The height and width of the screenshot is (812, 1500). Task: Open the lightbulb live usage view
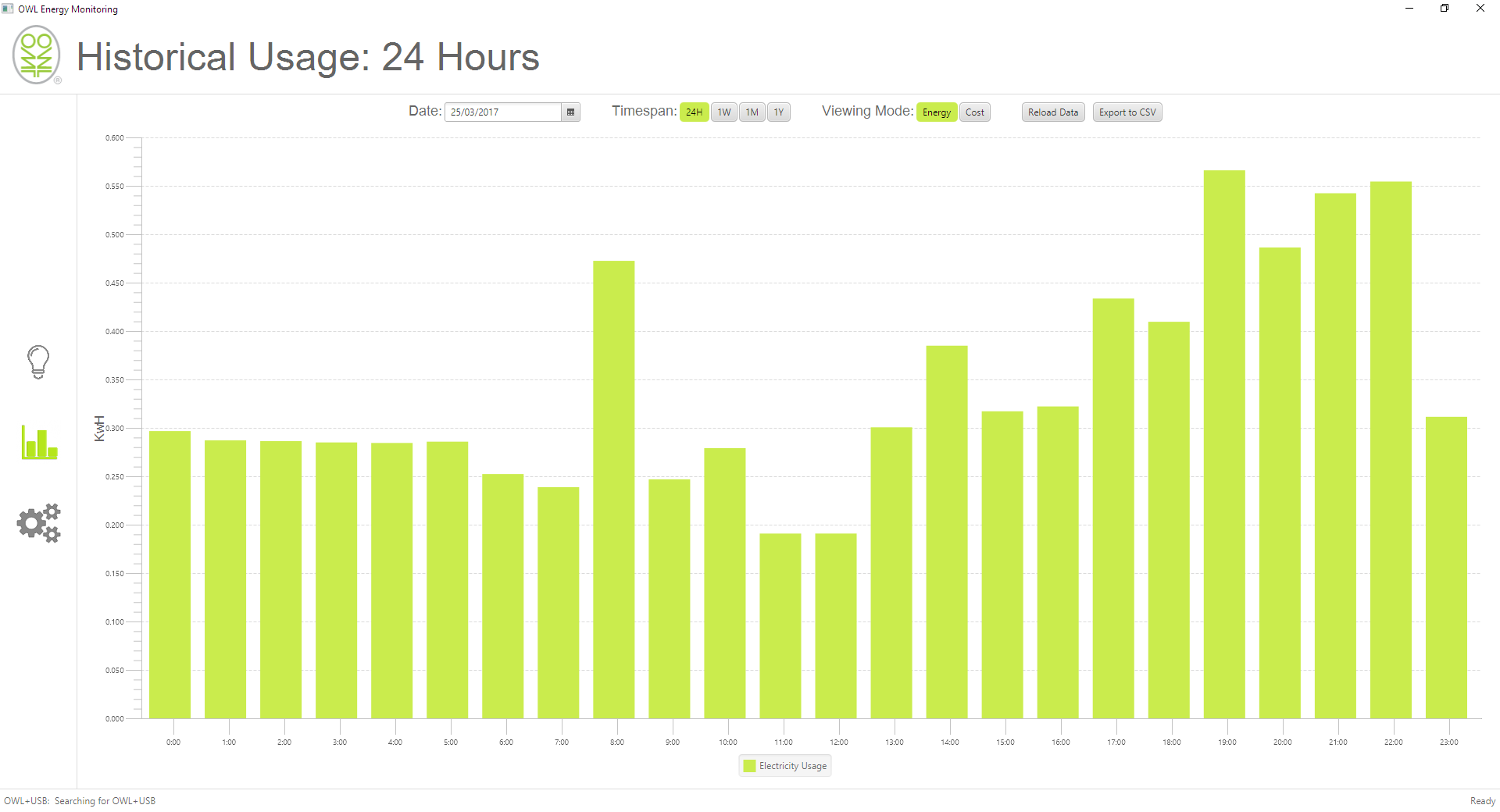click(38, 362)
